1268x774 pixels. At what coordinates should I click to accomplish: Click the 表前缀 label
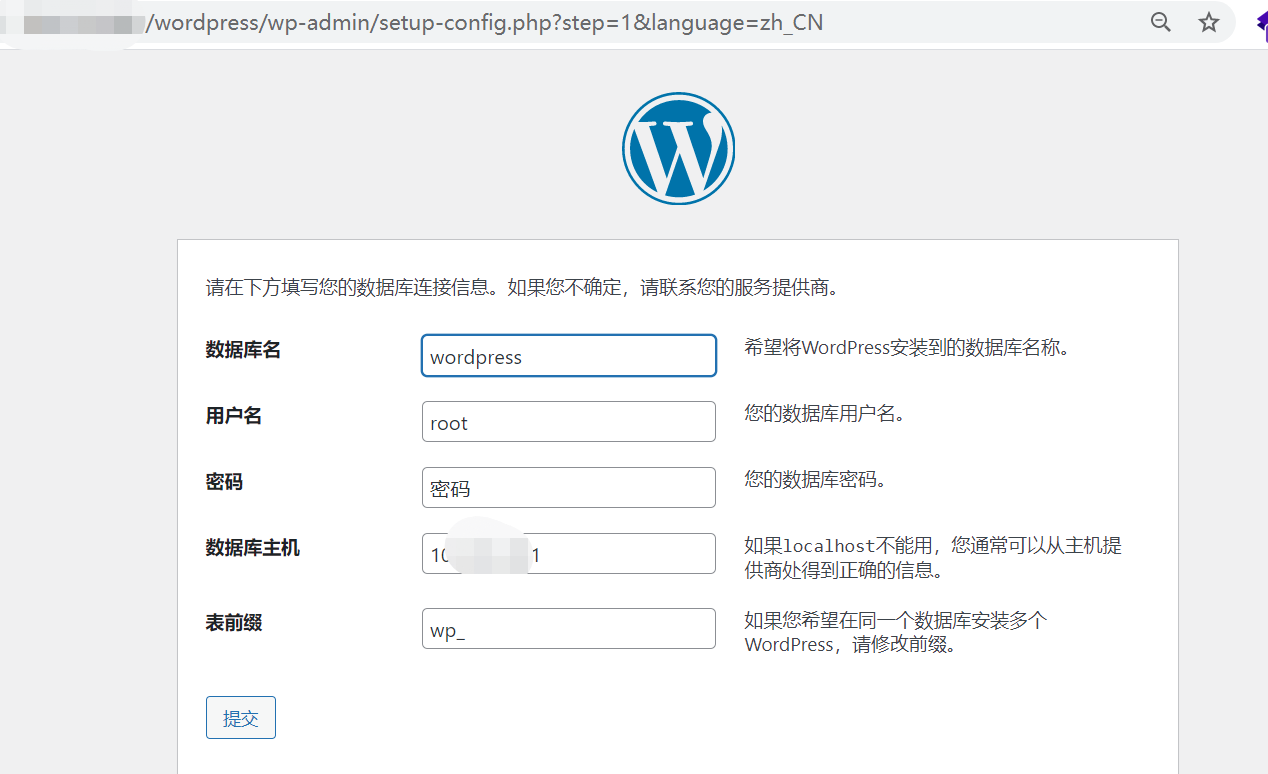(x=234, y=623)
